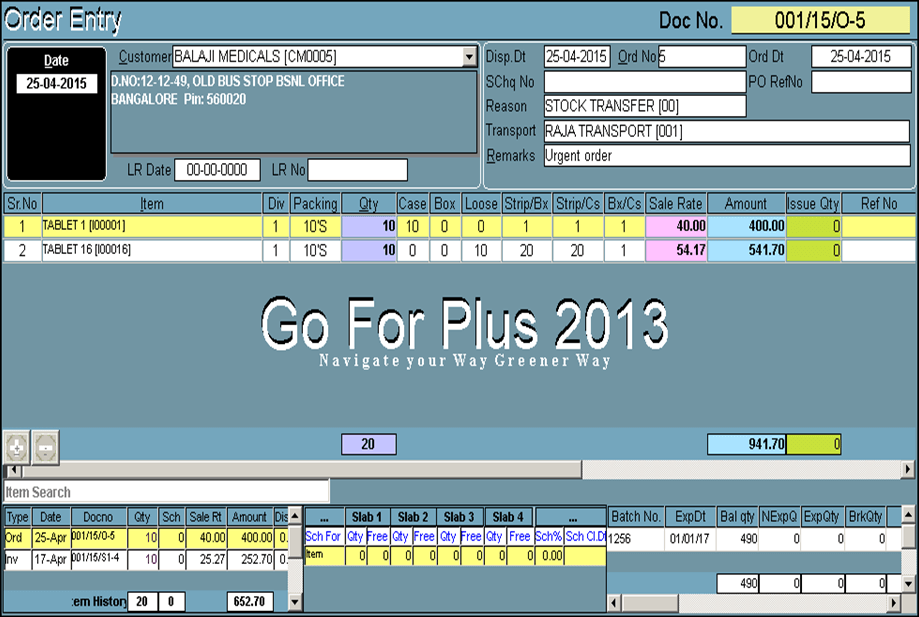Click main grid scrollbar left arrow
Image resolution: width=919 pixels, height=617 pixels.
click(x=13, y=469)
